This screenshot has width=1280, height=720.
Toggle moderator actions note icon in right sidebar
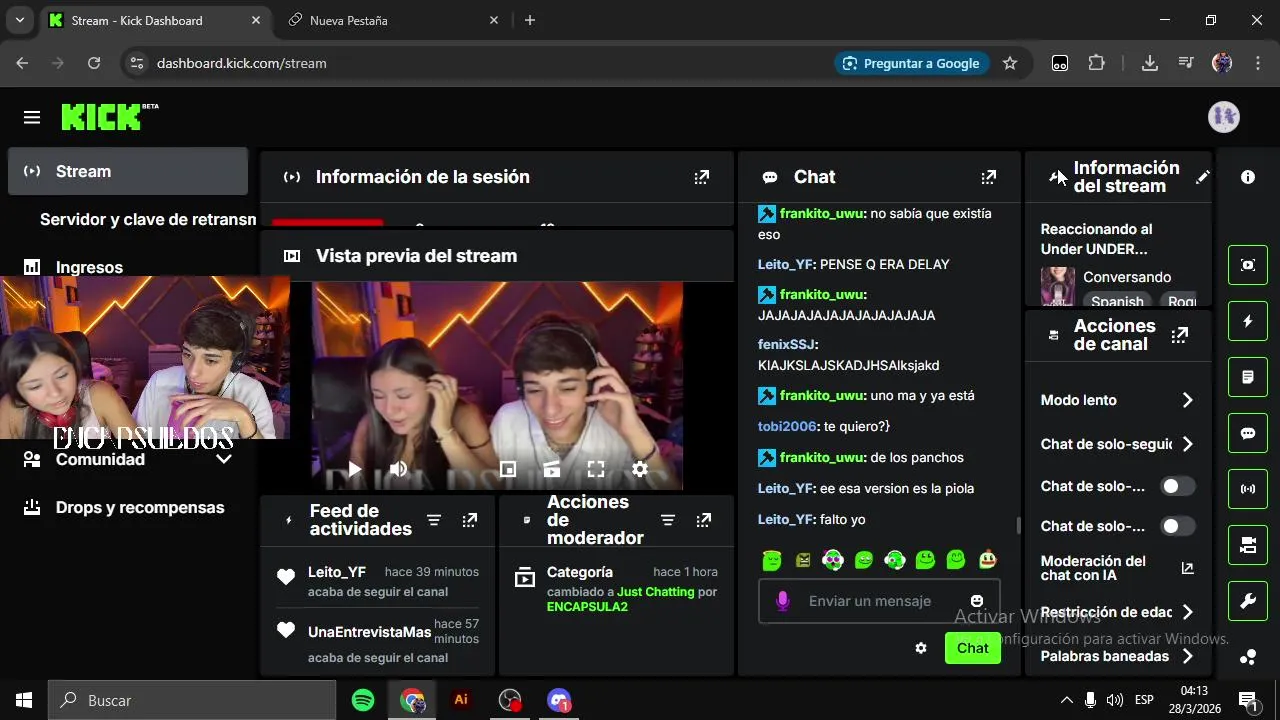pyautogui.click(x=1248, y=377)
